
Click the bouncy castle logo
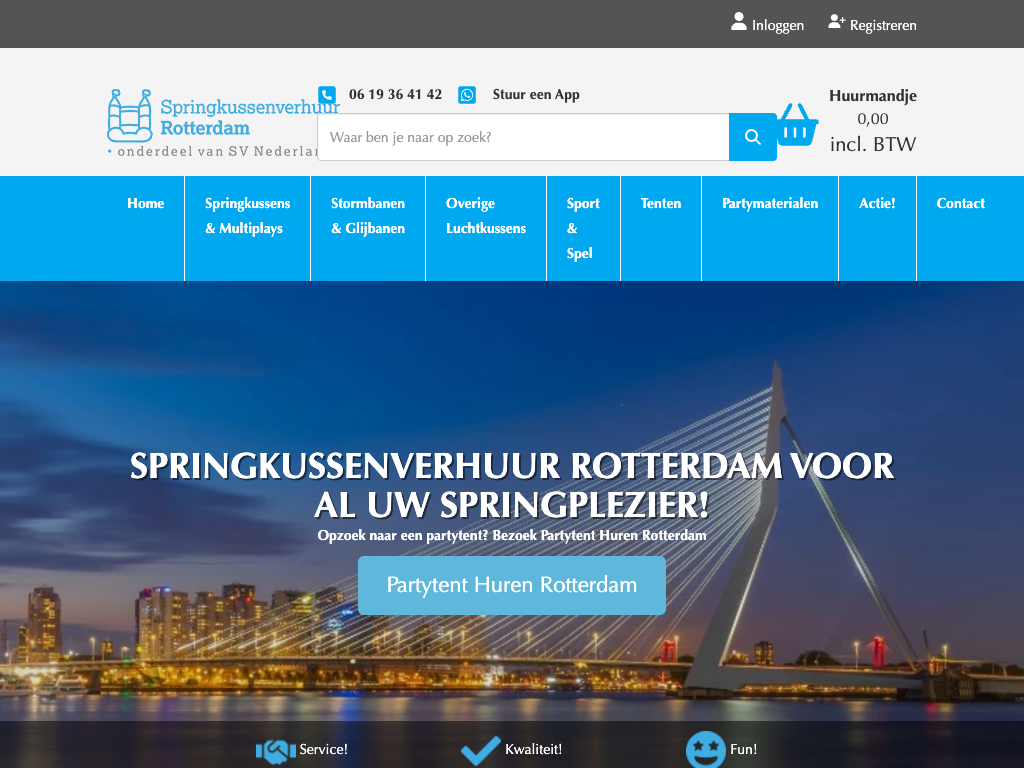tap(129, 115)
